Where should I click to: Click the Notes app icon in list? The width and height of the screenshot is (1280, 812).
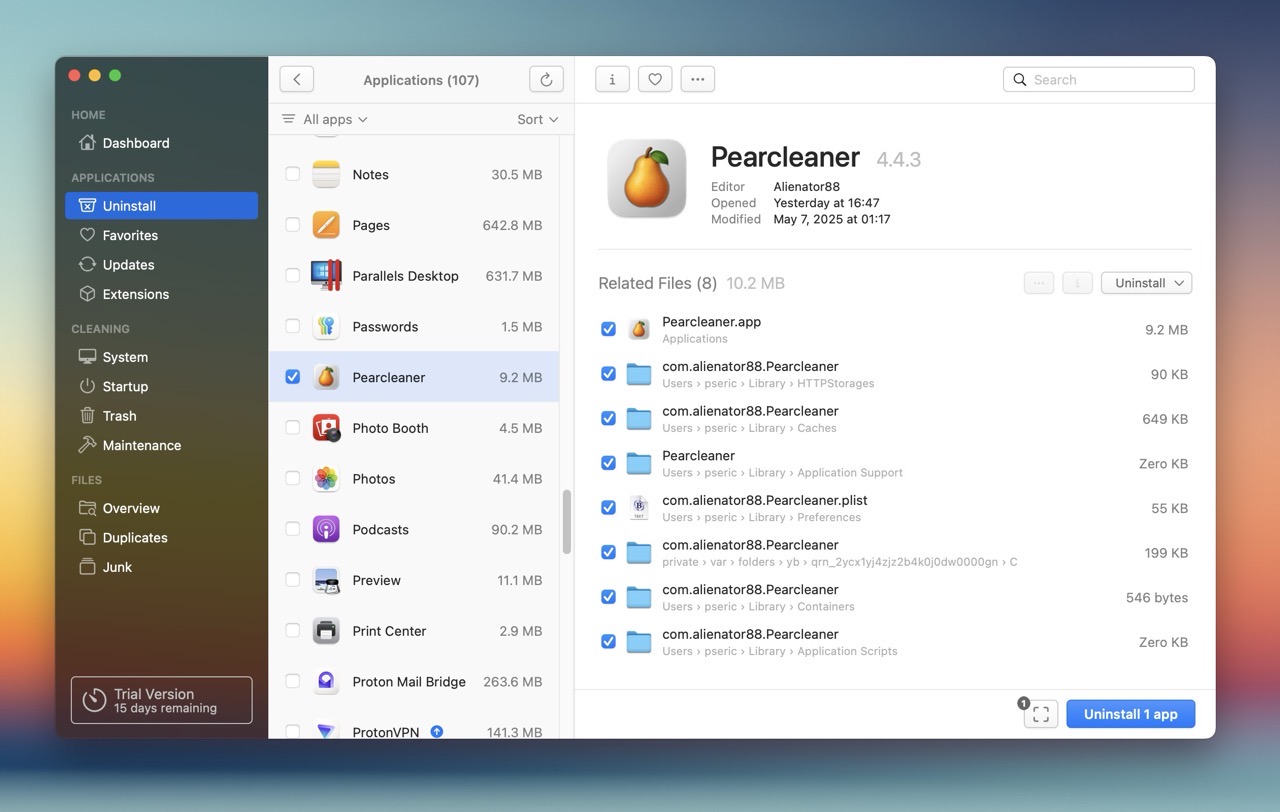[326, 174]
